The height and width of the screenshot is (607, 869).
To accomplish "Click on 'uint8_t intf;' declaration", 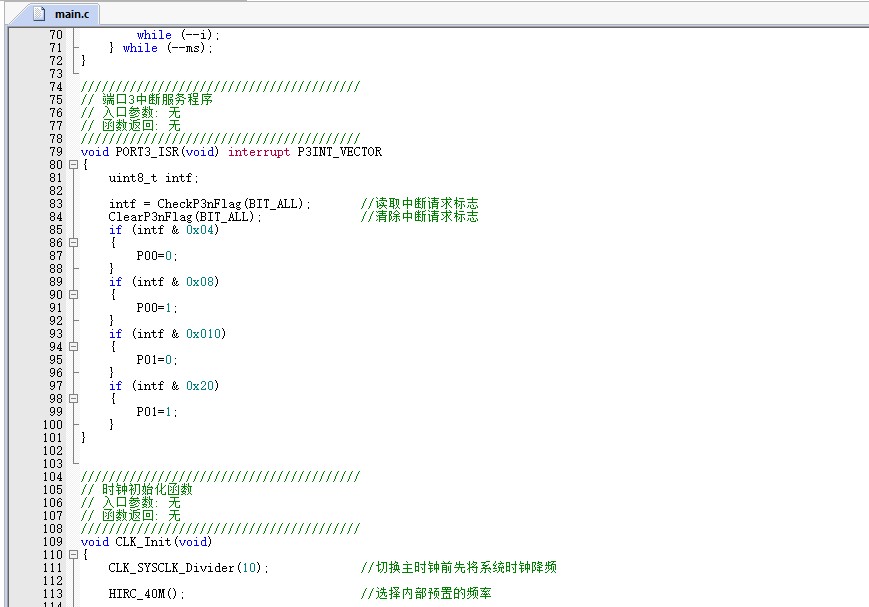I will pyautogui.click(x=154, y=178).
